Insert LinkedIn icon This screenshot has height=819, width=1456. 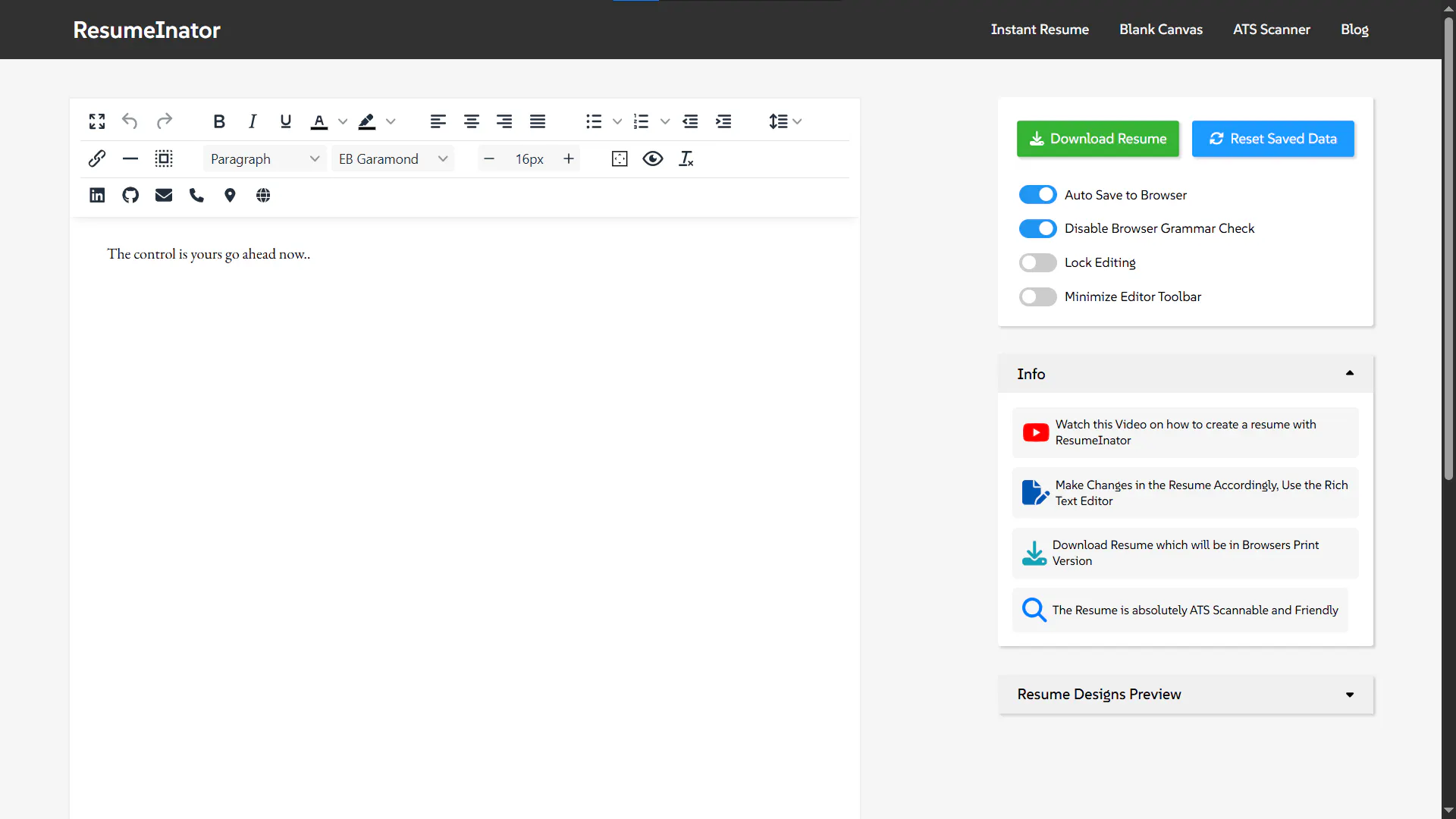pyautogui.click(x=97, y=196)
